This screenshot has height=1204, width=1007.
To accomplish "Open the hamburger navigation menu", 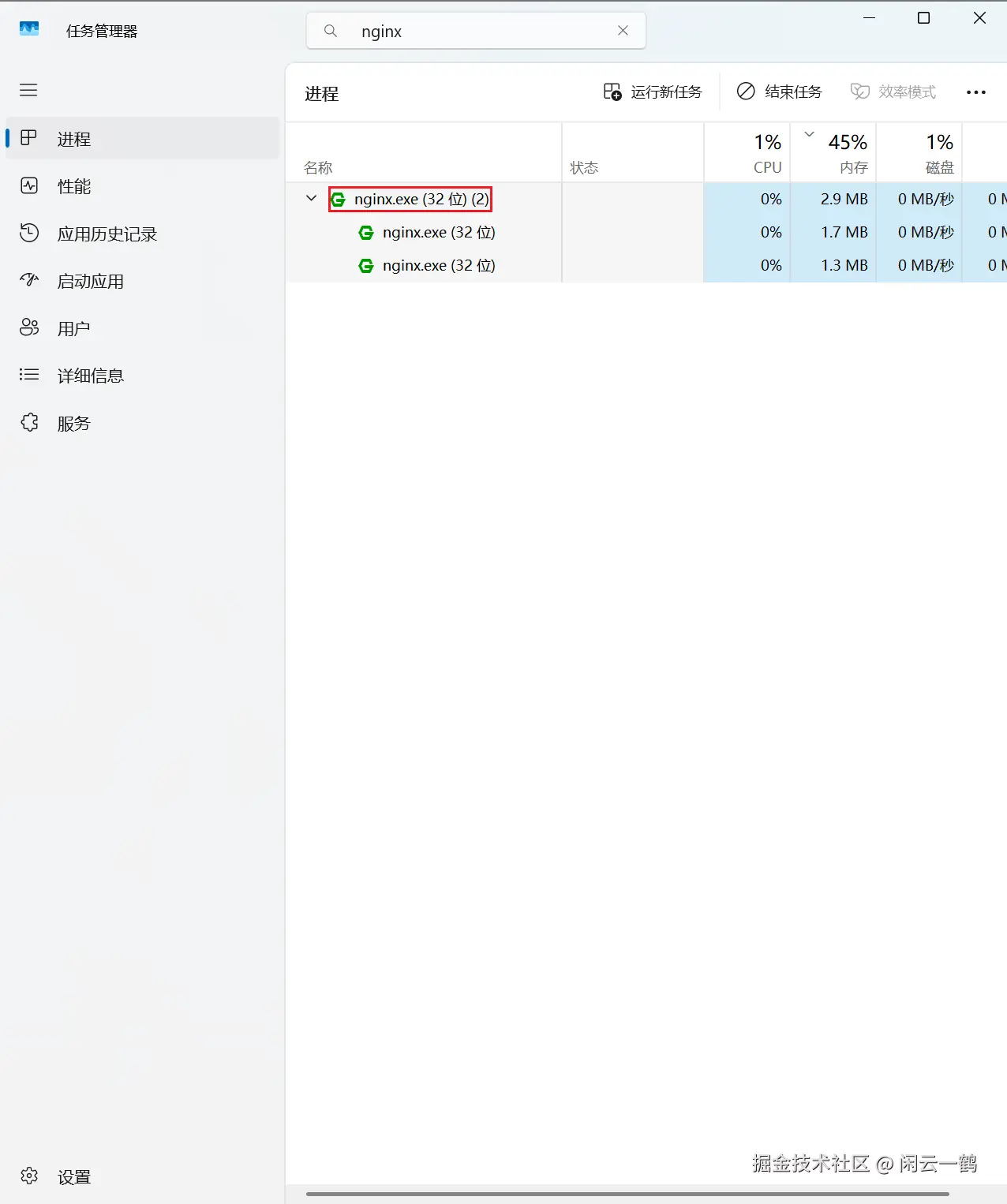I will pos(28,90).
